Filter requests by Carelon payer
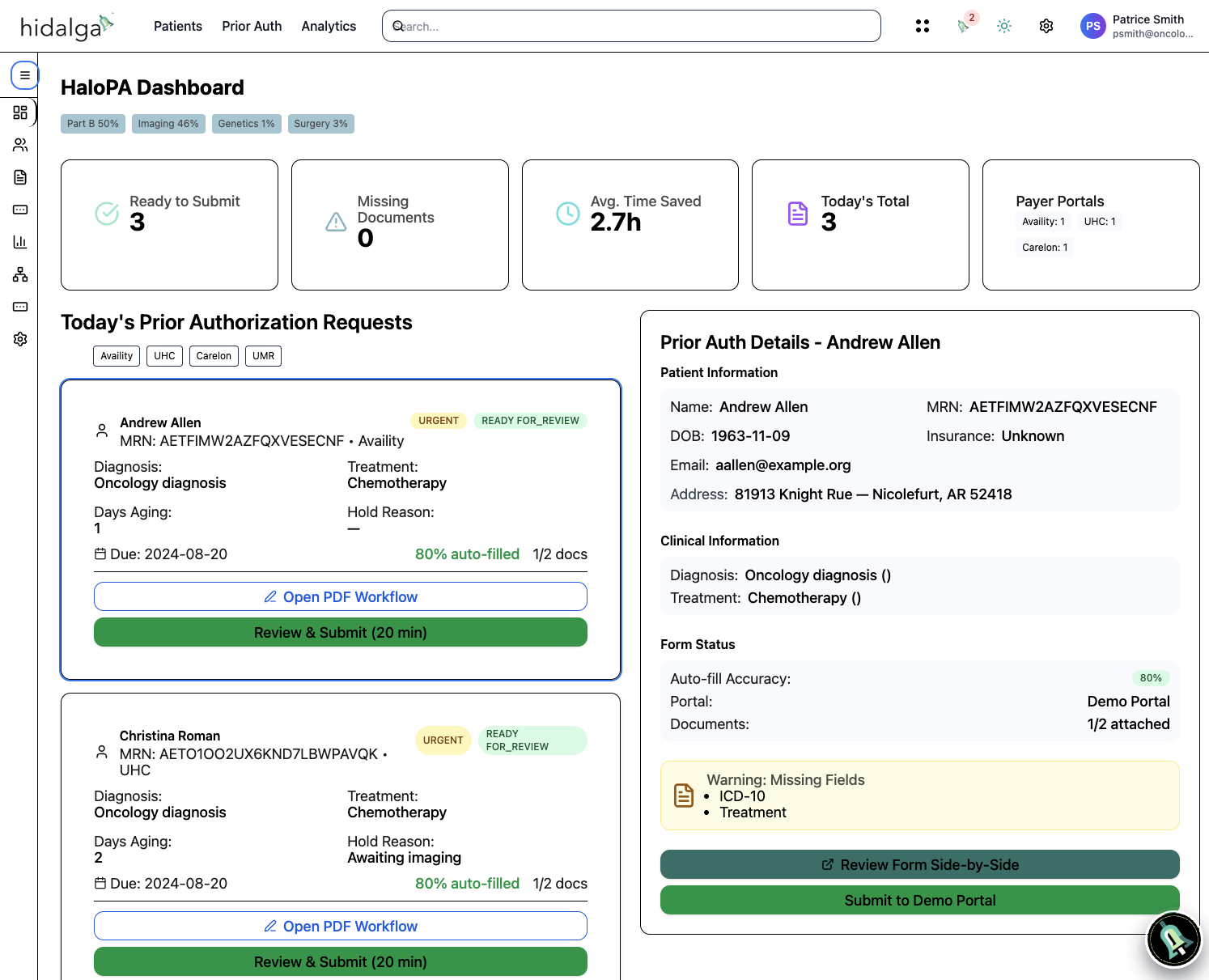This screenshot has width=1209, height=980. (x=214, y=356)
